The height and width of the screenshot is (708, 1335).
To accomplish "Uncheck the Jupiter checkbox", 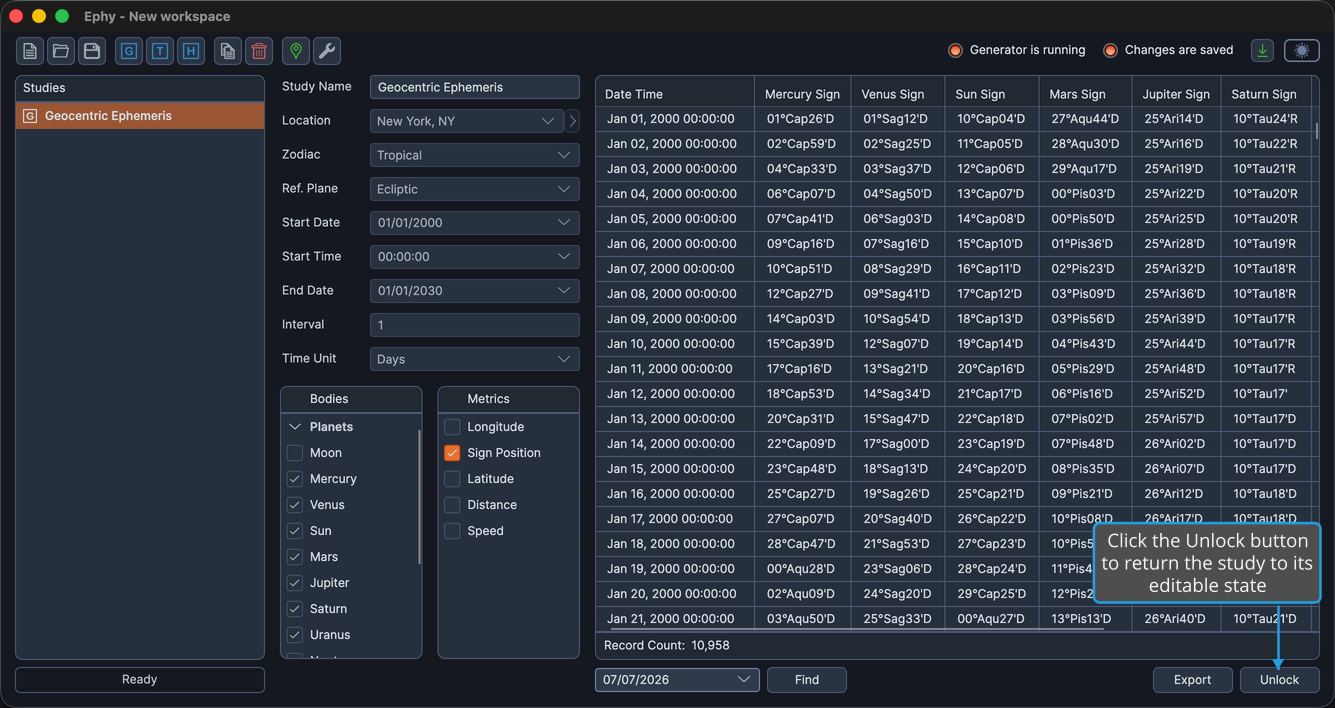I will coord(295,583).
